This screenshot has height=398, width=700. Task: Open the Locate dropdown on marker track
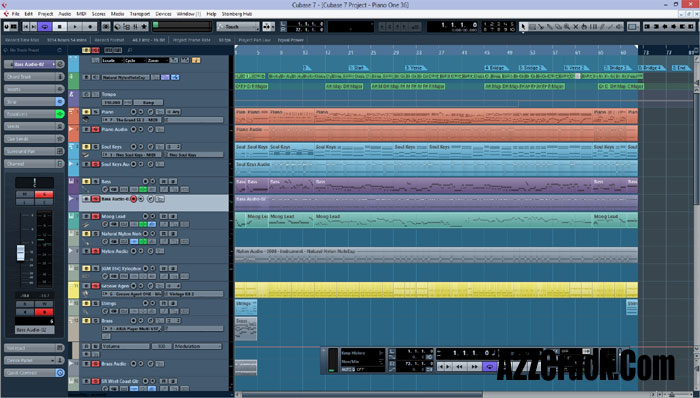[112, 60]
